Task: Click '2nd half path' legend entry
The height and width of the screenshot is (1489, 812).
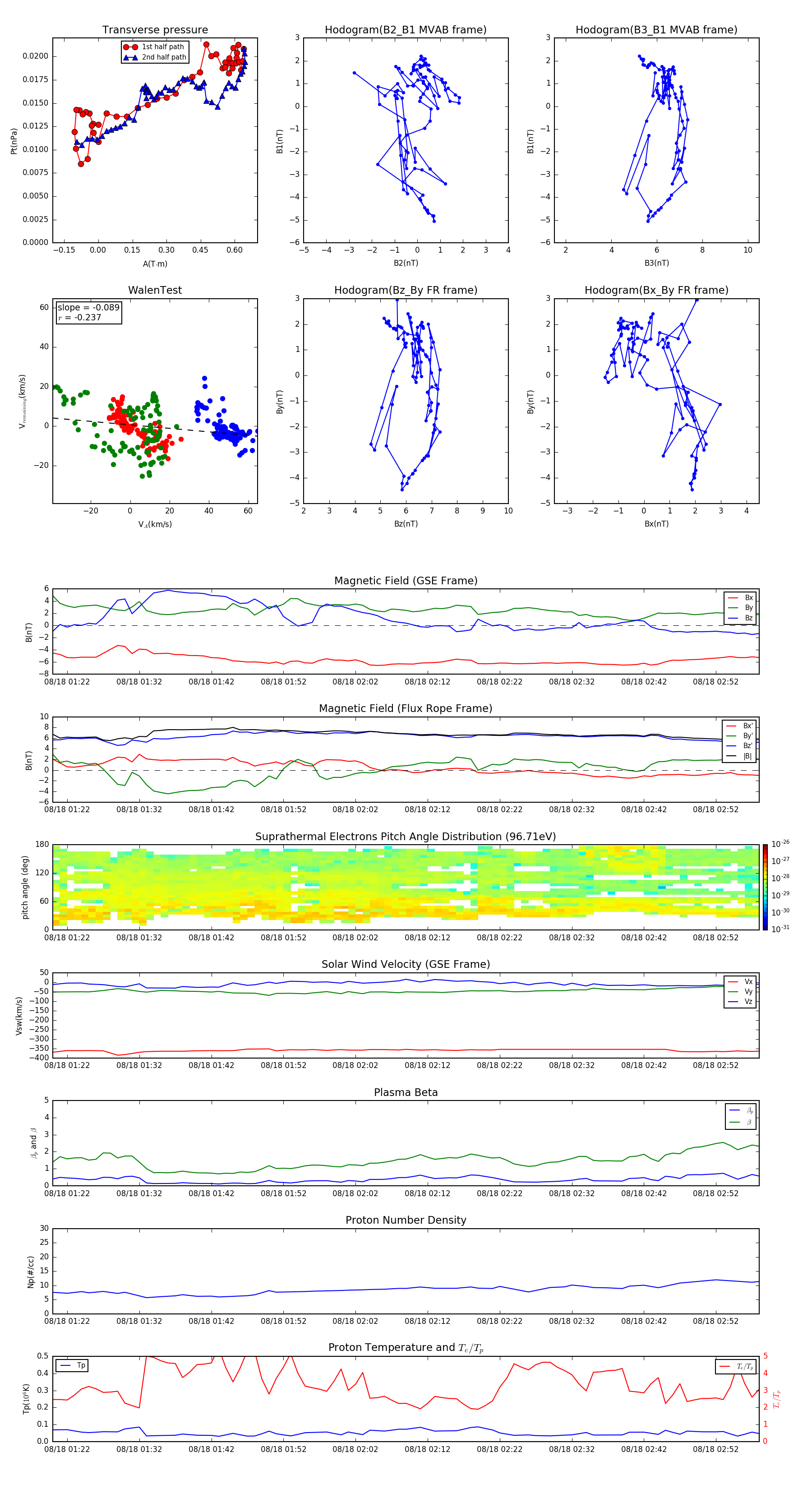Action: pyautogui.click(x=154, y=57)
